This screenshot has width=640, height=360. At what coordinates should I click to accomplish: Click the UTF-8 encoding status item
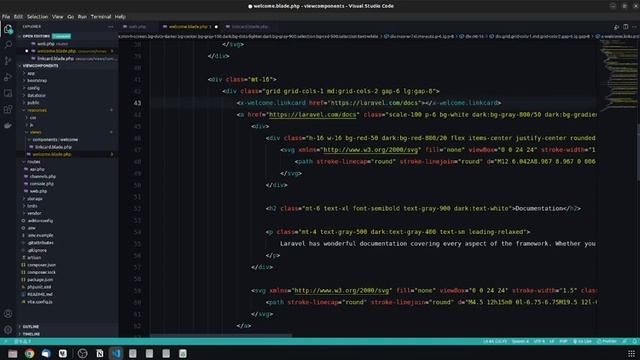[539, 341]
